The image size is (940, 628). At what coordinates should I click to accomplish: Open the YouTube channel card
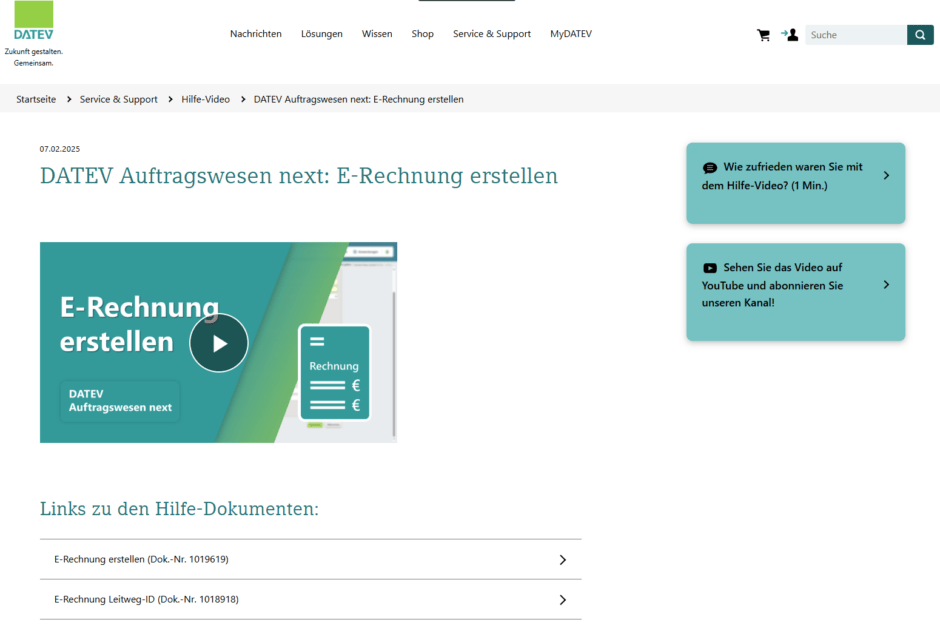[796, 292]
